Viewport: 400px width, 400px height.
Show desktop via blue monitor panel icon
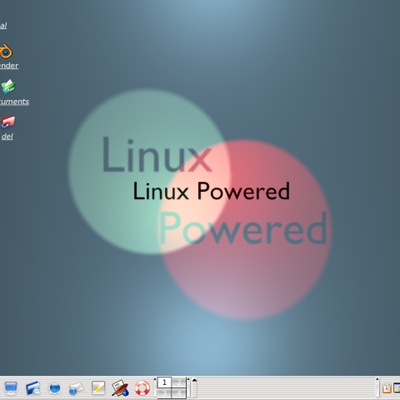[x=11, y=388]
